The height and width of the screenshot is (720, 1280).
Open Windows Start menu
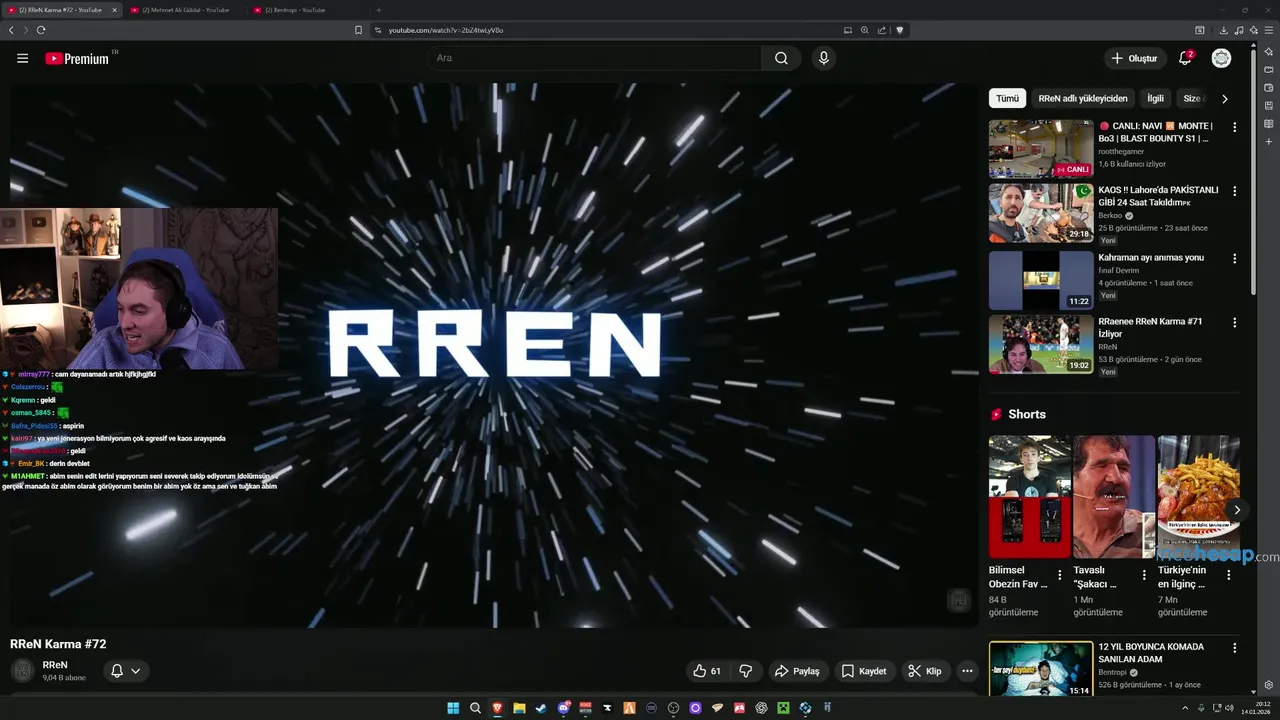click(453, 708)
